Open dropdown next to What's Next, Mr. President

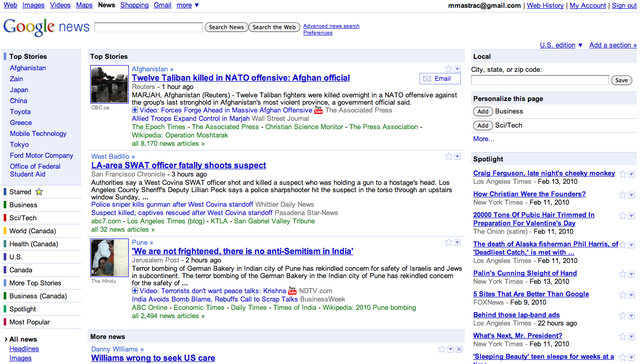pos(631,336)
